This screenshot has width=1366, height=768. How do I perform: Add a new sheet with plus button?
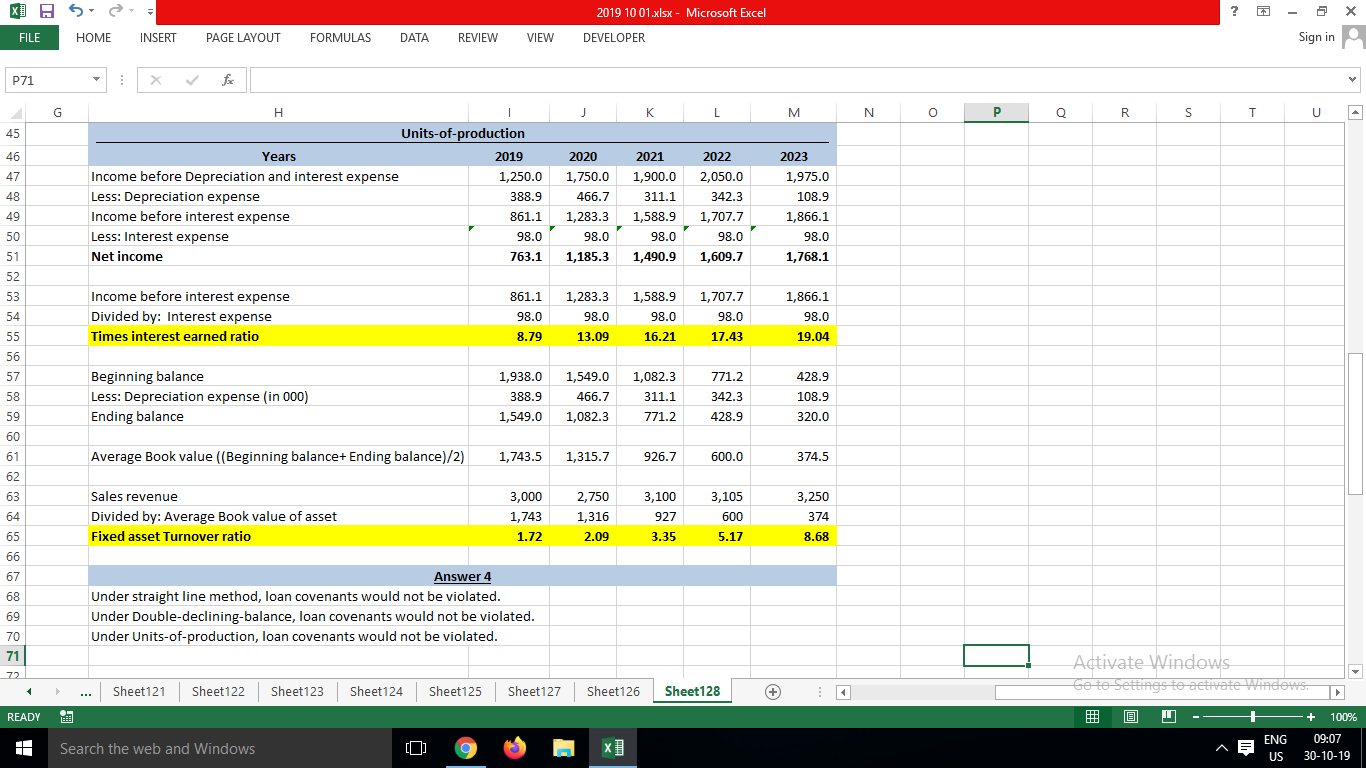pos(772,691)
